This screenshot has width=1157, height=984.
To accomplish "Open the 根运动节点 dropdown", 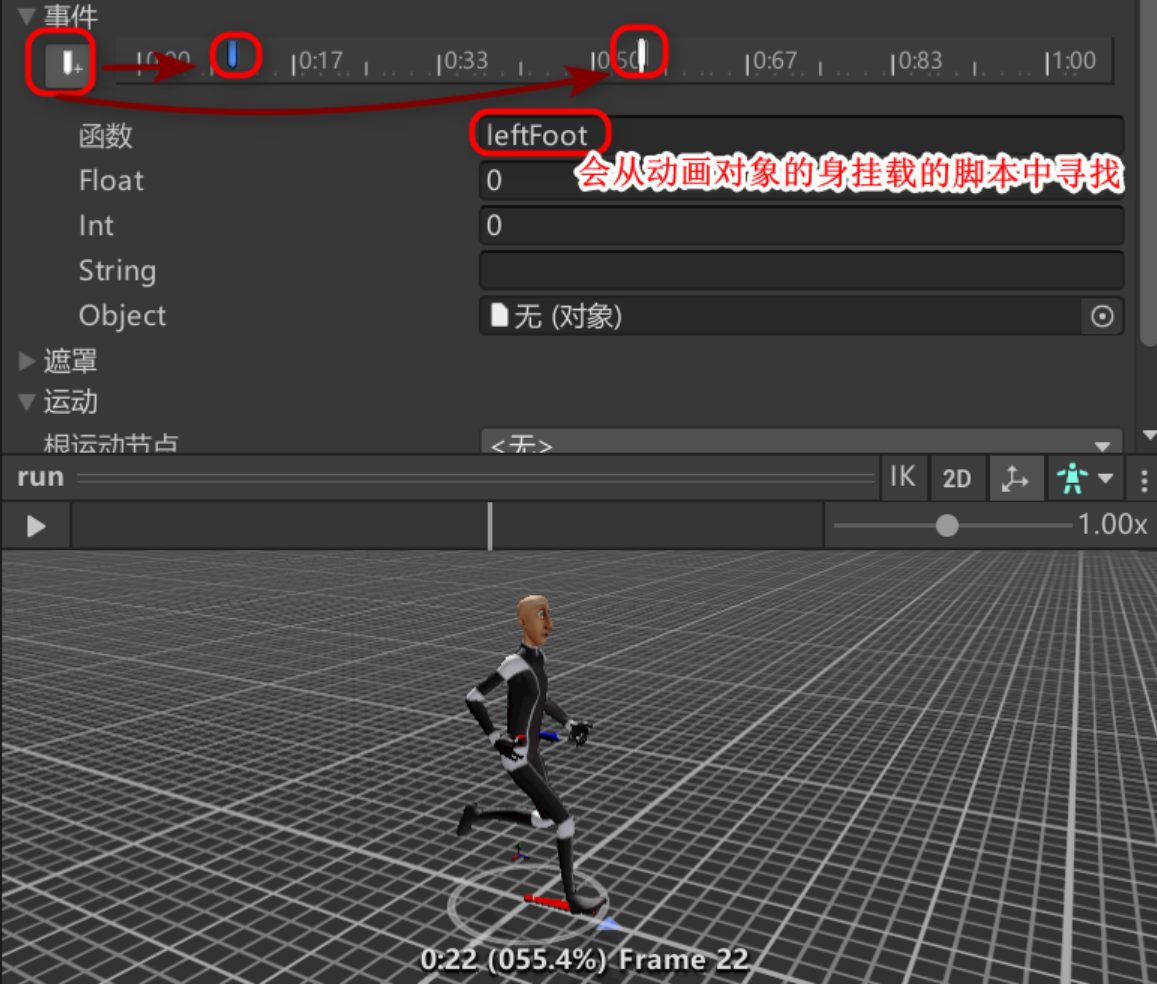I will coord(801,441).
